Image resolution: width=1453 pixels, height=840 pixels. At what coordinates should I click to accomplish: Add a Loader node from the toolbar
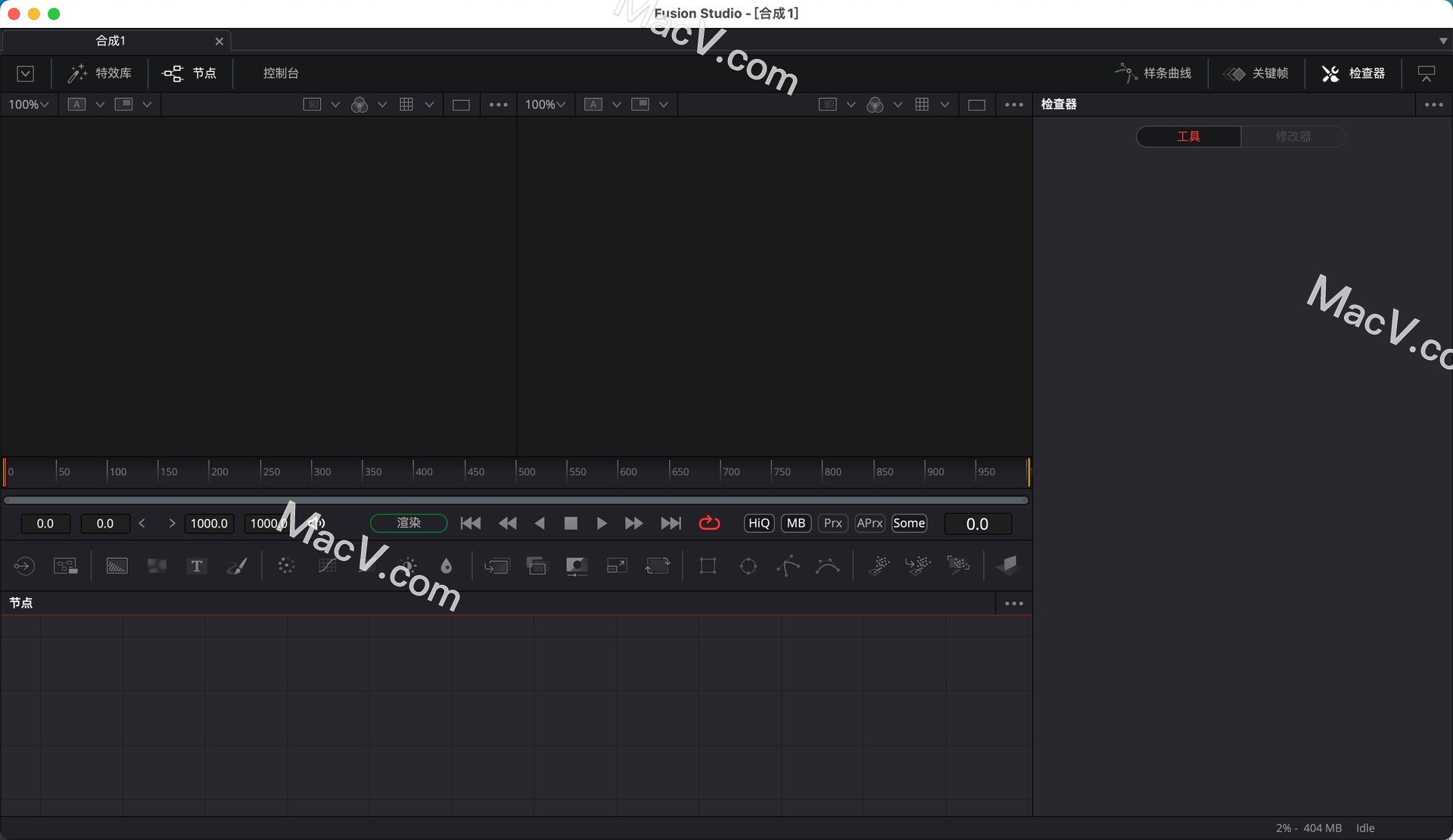click(x=23, y=566)
